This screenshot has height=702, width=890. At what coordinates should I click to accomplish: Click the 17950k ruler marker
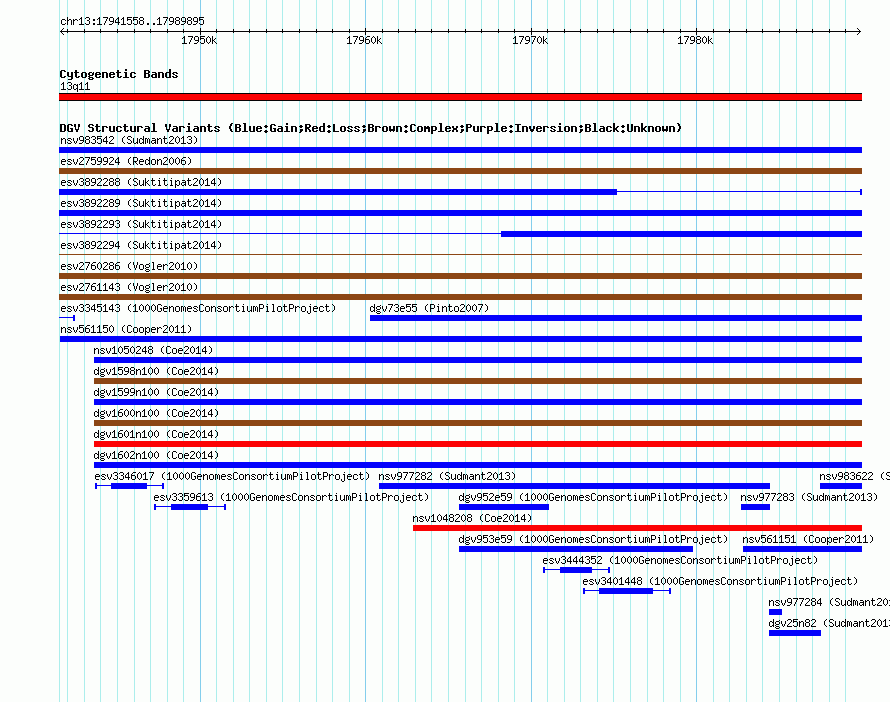(x=199, y=40)
